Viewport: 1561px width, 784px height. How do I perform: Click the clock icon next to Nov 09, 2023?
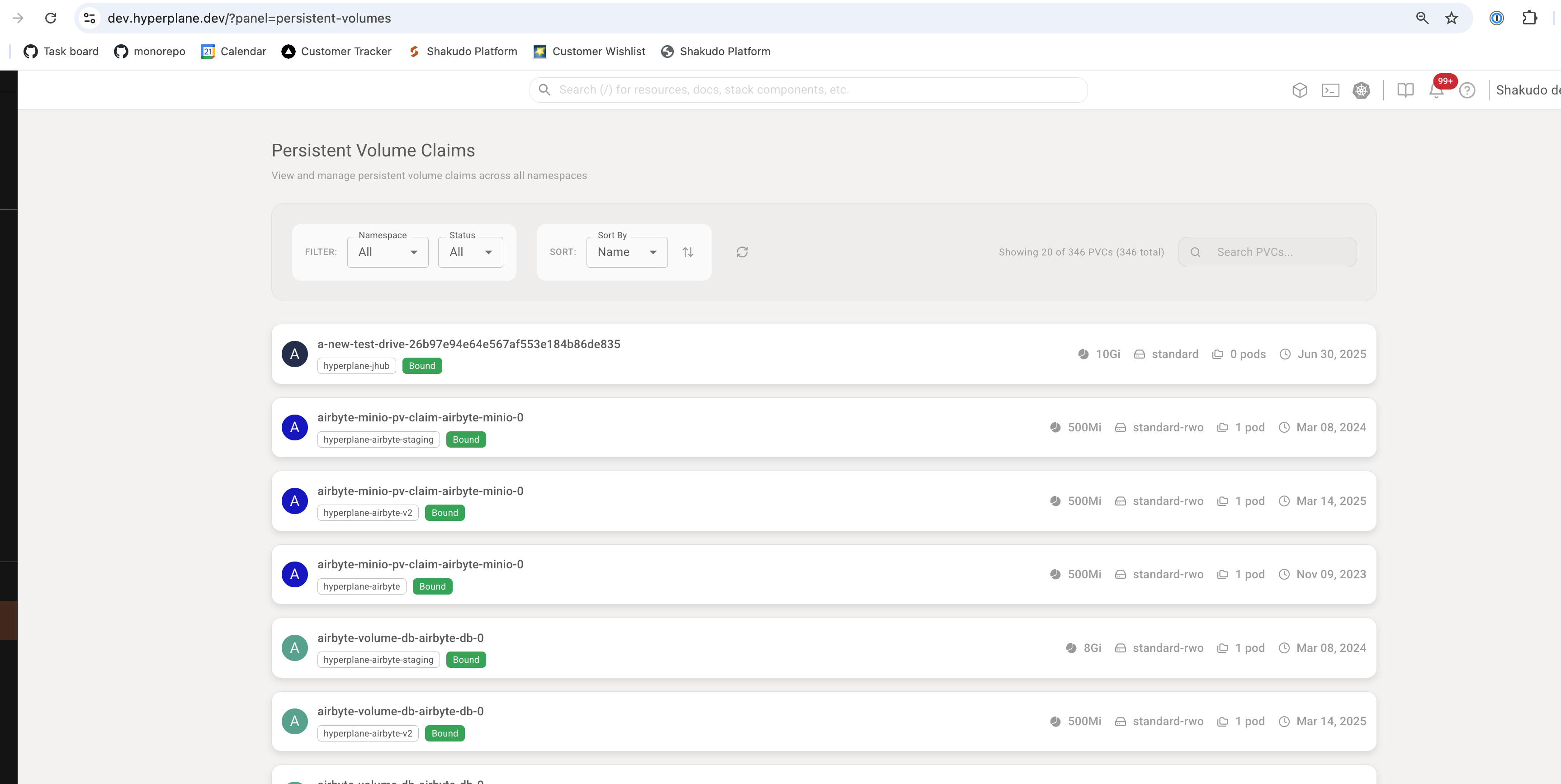1283,574
